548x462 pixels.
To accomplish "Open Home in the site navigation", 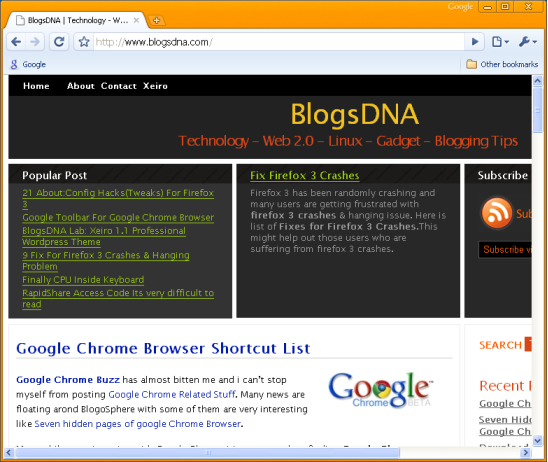I will click(x=36, y=86).
